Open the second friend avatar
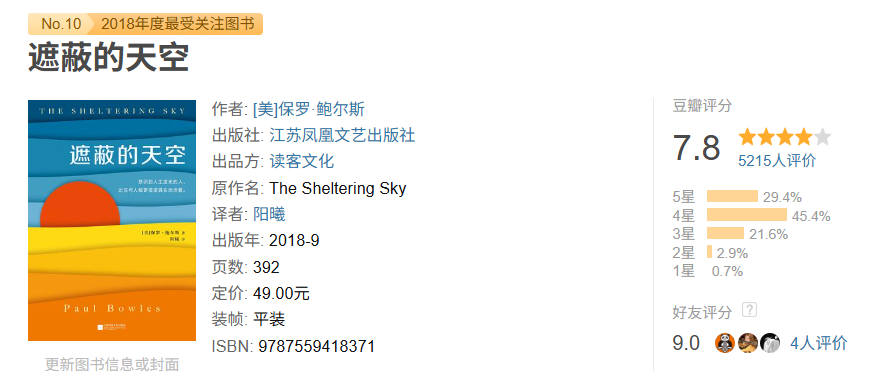Image resolution: width=883 pixels, height=392 pixels. pos(747,343)
